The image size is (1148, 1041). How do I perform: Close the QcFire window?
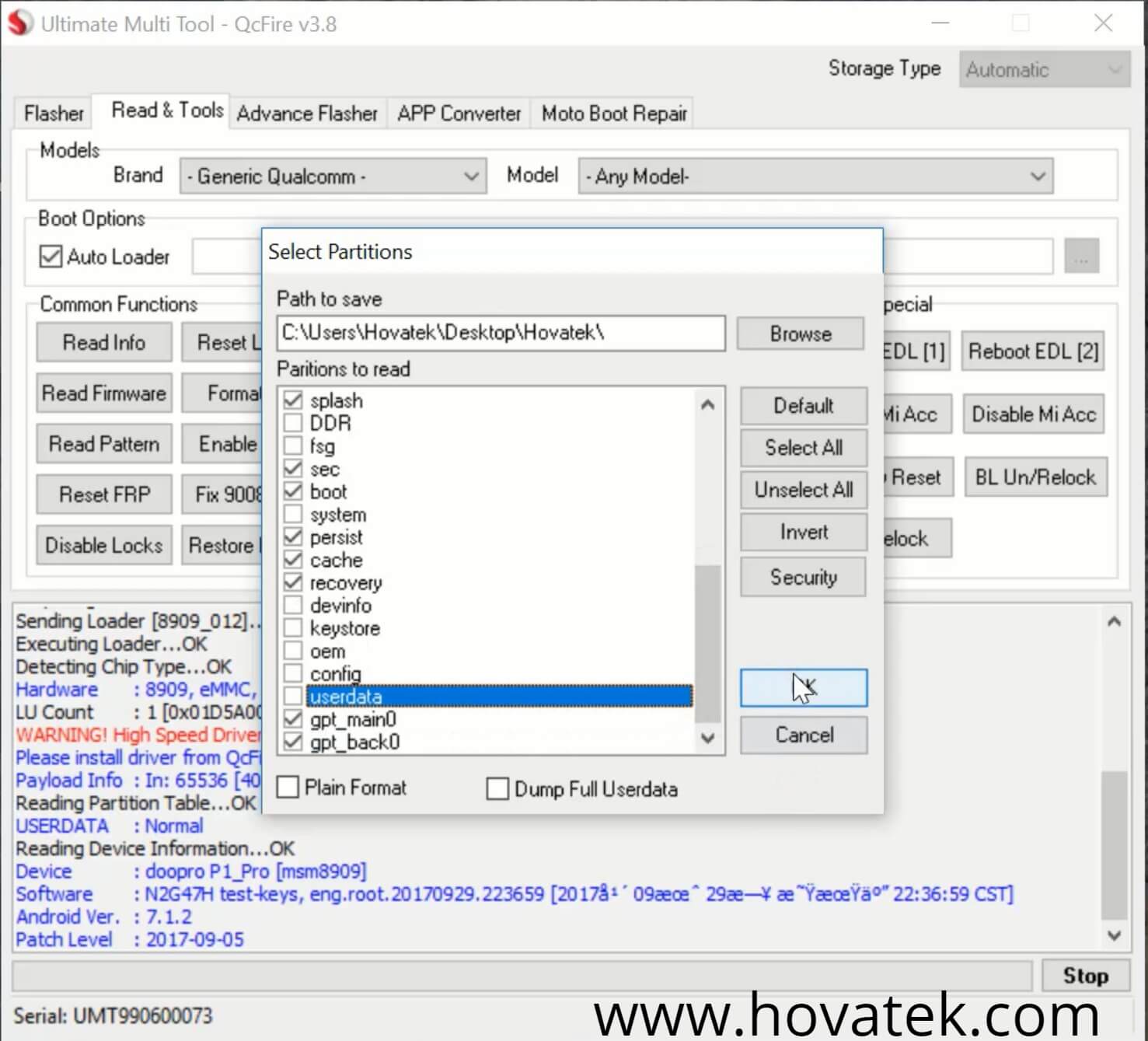tap(1103, 23)
